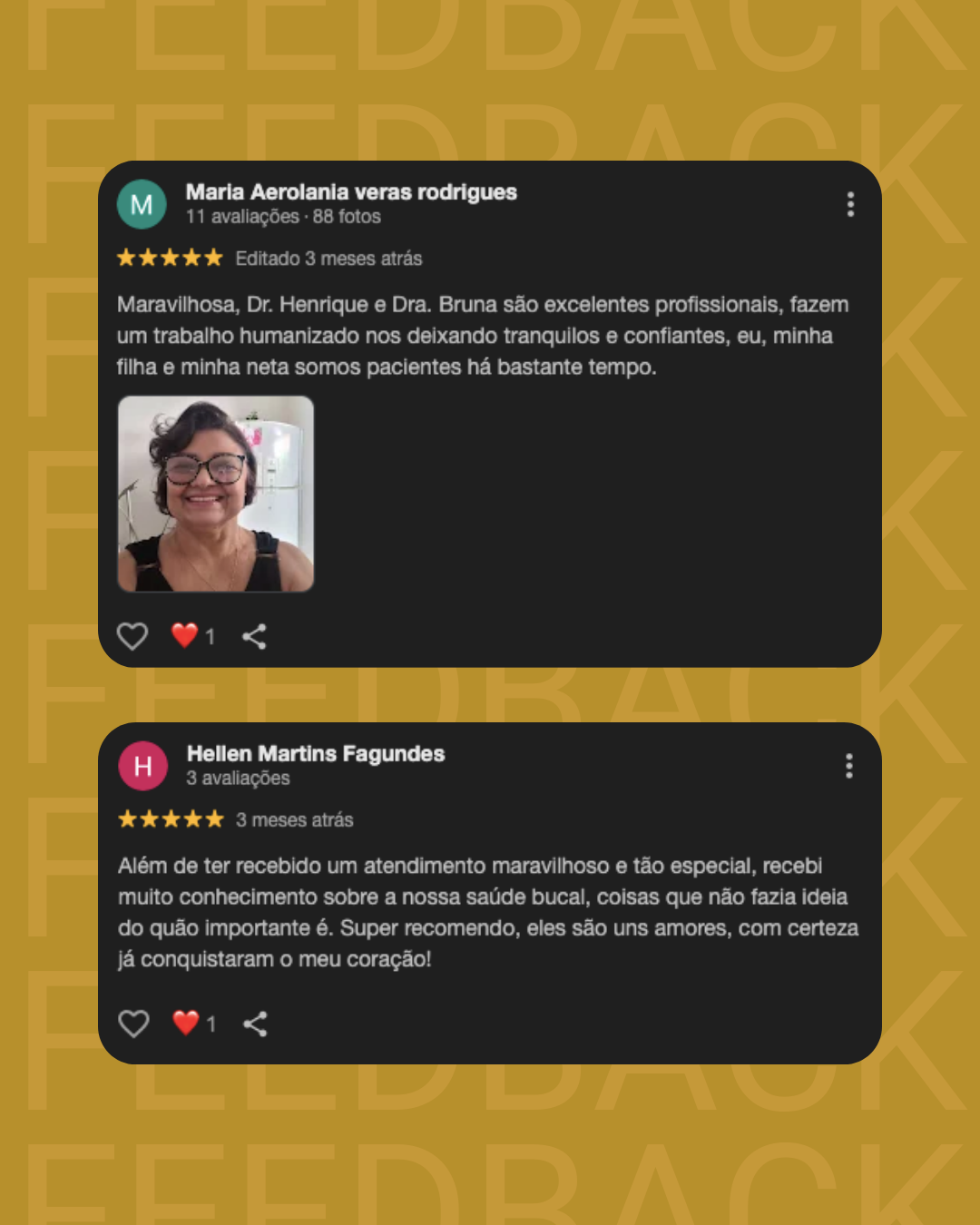Click 'Editado 3 meses atrás' timestamp
The height and width of the screenshot is (1225, 980).
[328, 259]
